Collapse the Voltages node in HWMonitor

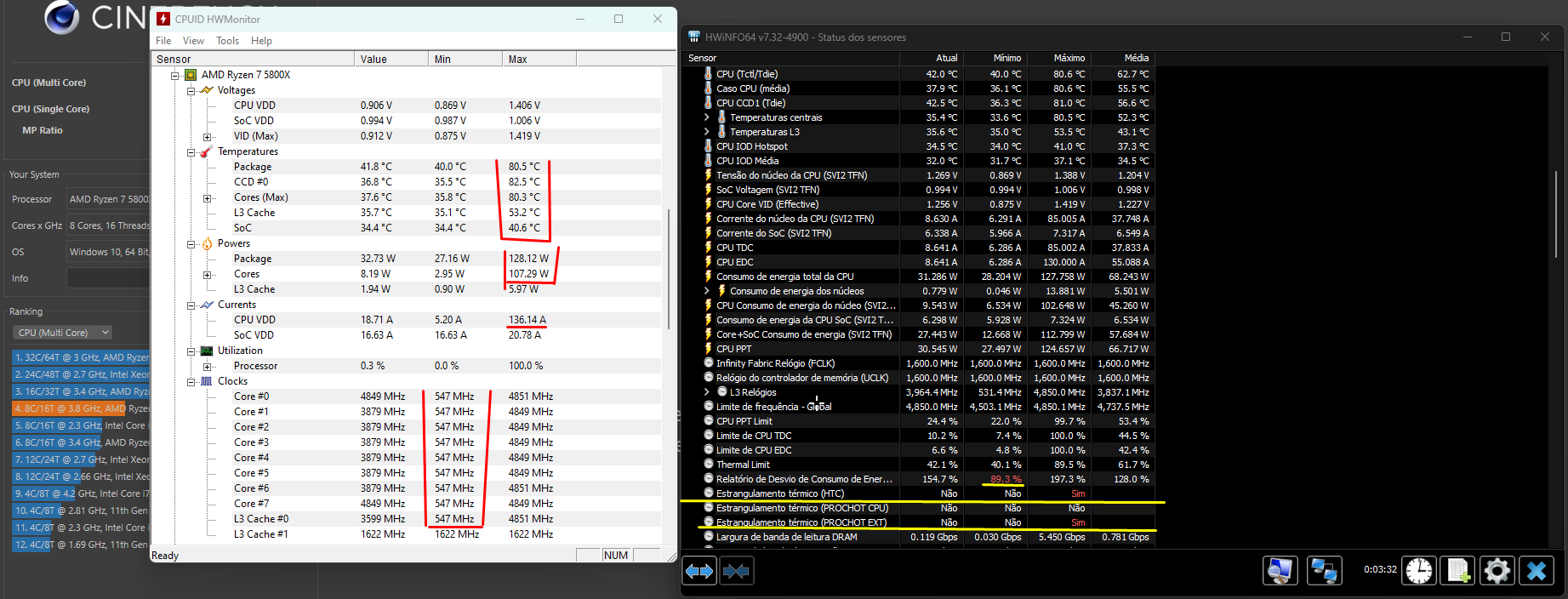tap(191, 90)
